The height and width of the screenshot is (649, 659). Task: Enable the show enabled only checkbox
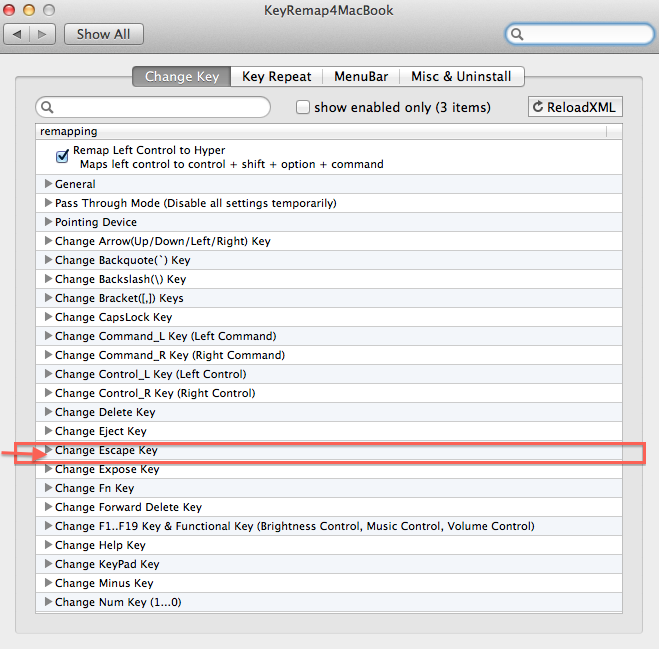coord(303,107)
